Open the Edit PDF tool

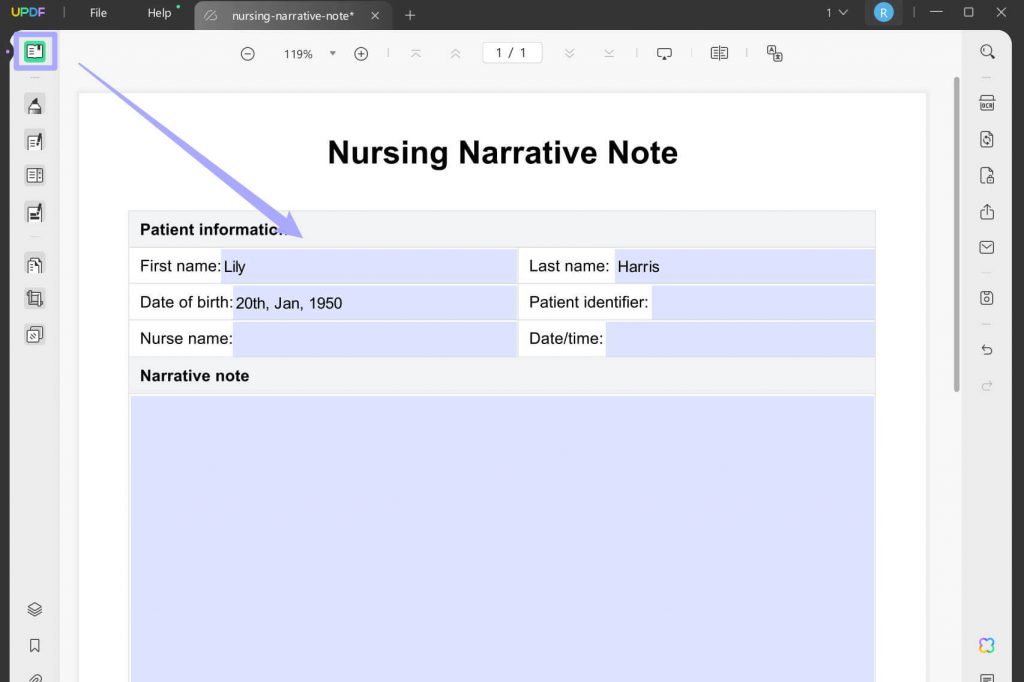pos(35,141)
